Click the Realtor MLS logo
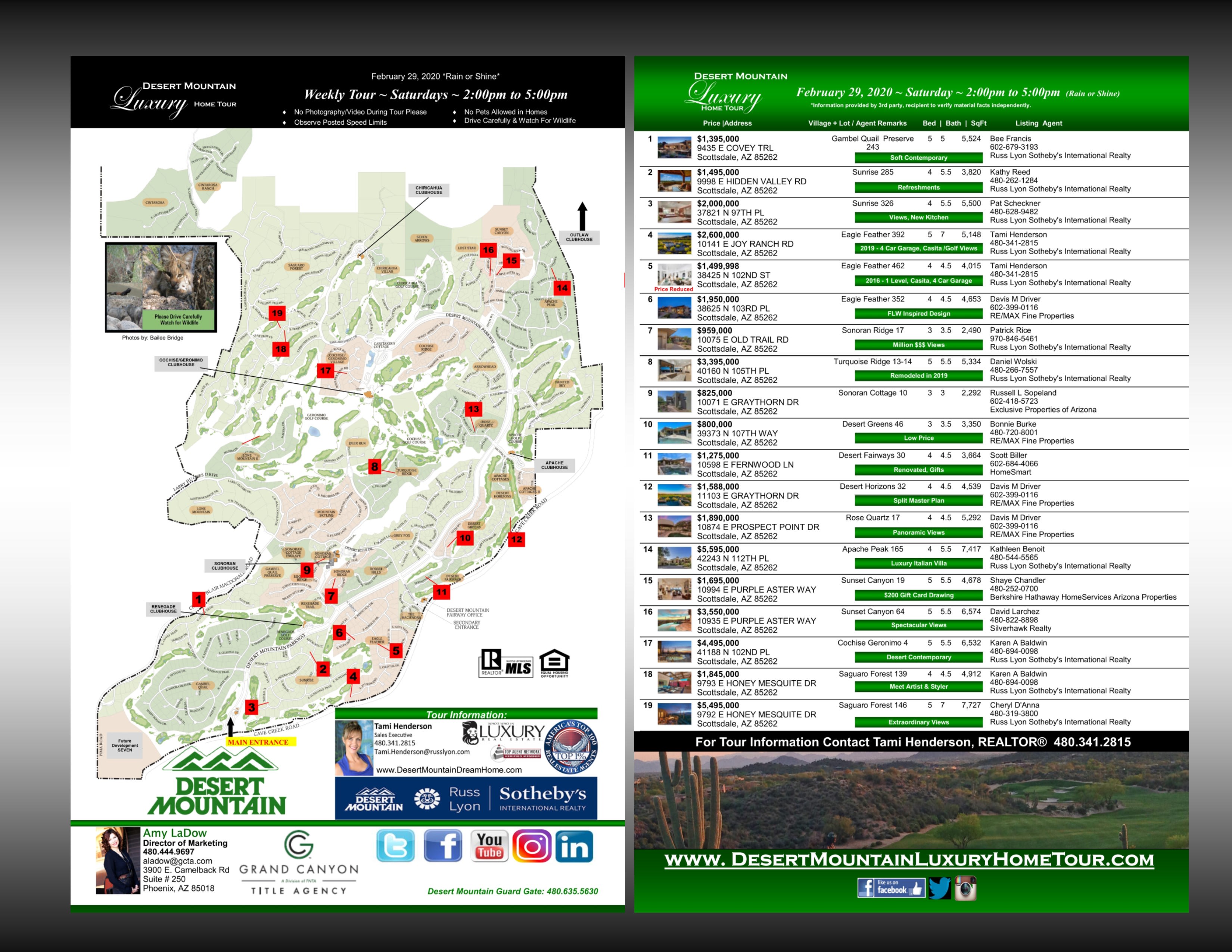This screenshot has height=952, width=1232. (x=506, y=663)
